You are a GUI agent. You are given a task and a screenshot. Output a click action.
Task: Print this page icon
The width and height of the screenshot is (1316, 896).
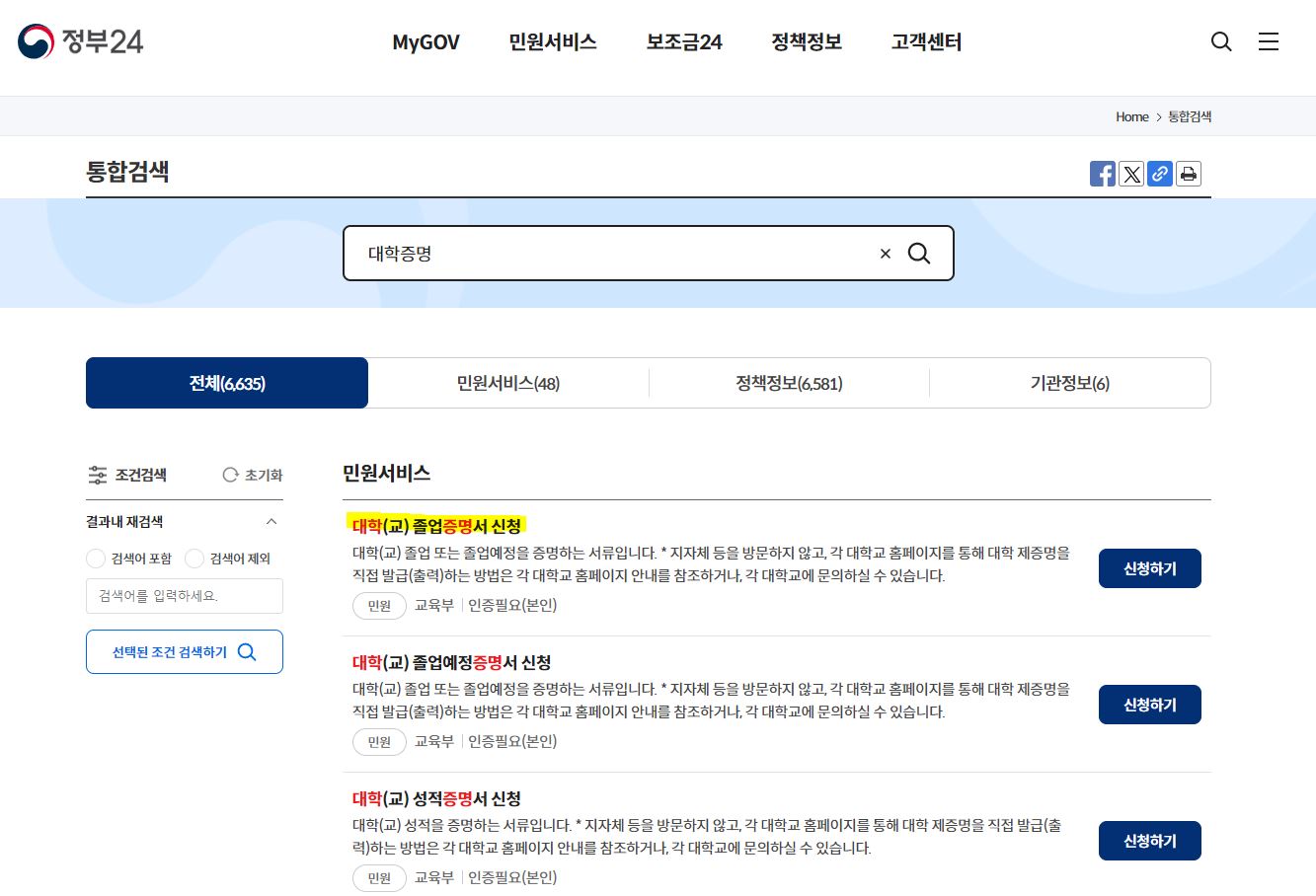(1189, 174)
